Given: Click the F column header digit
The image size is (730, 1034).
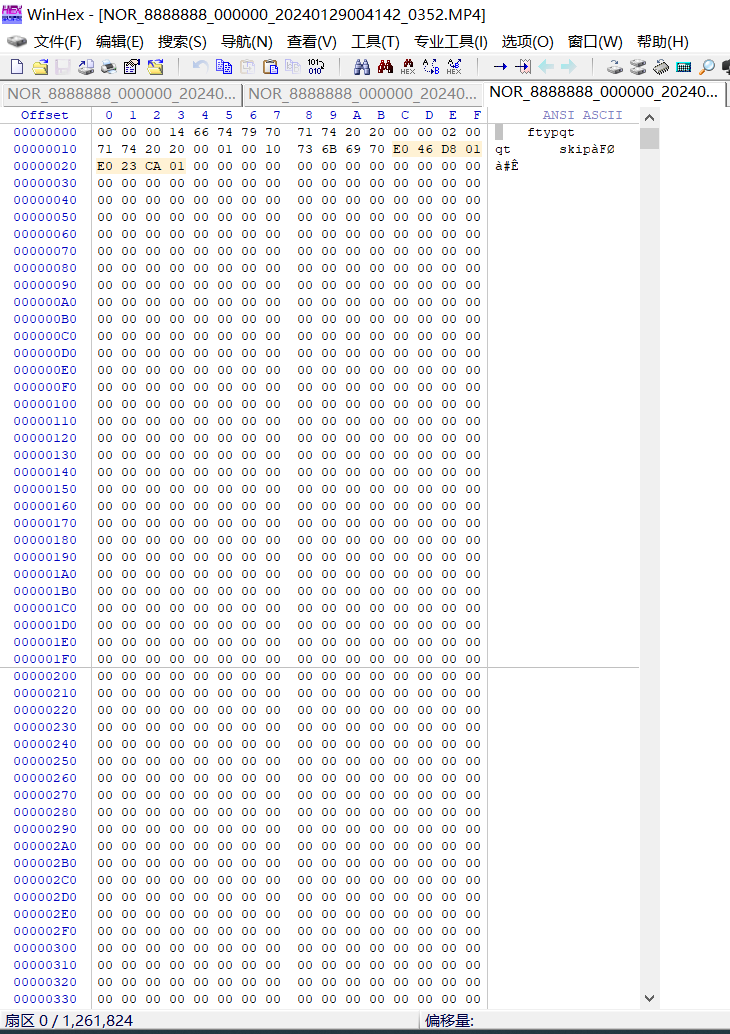Looking at the screenshot, I should click(477, 115).
